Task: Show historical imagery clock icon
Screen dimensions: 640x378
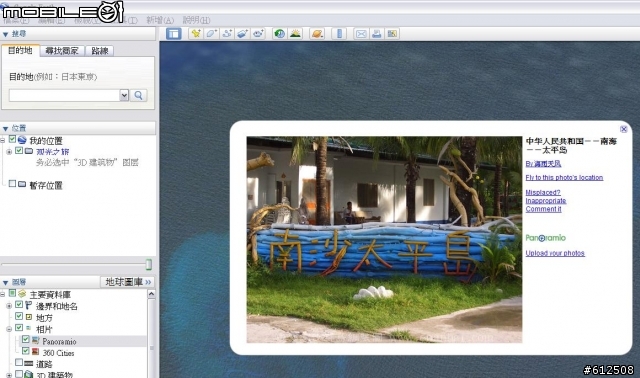Action: point(280,34)
